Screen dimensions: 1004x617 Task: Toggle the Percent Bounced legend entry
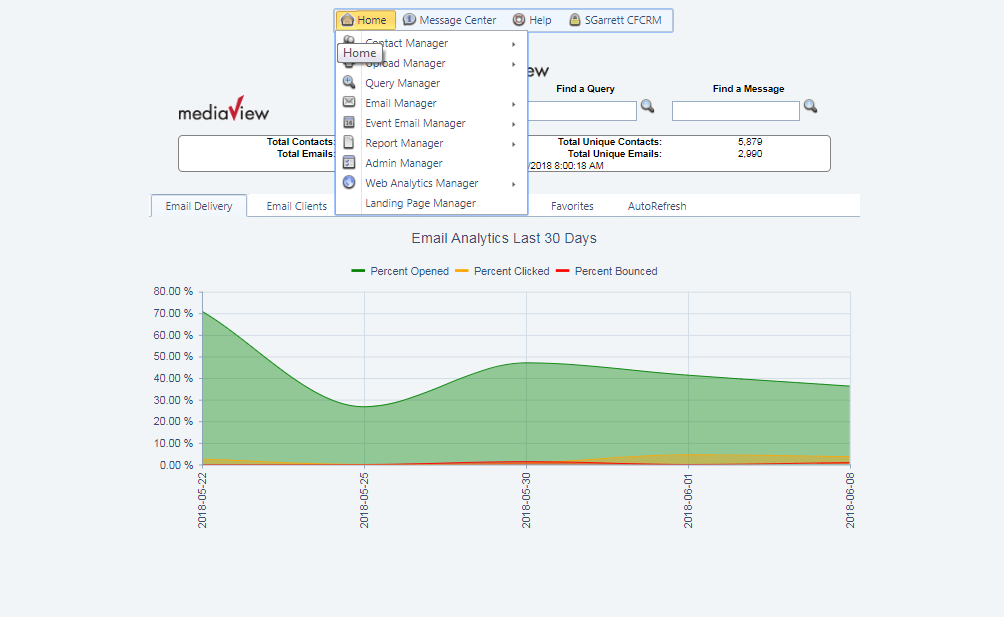pyautogui.click(x=606, y=271)
